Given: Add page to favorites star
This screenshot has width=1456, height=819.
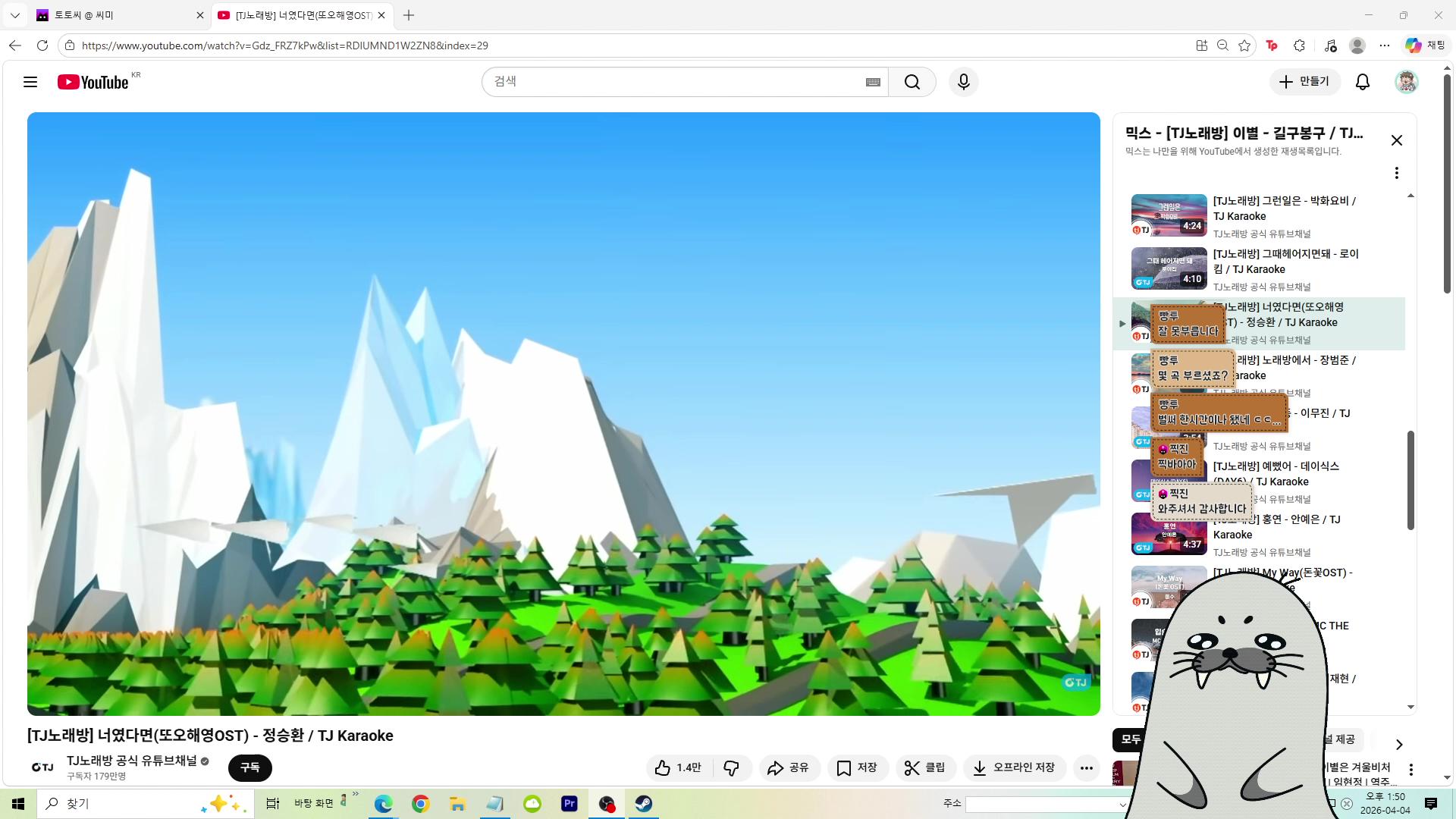Looking at the screenshot, I should point(1244,45).
